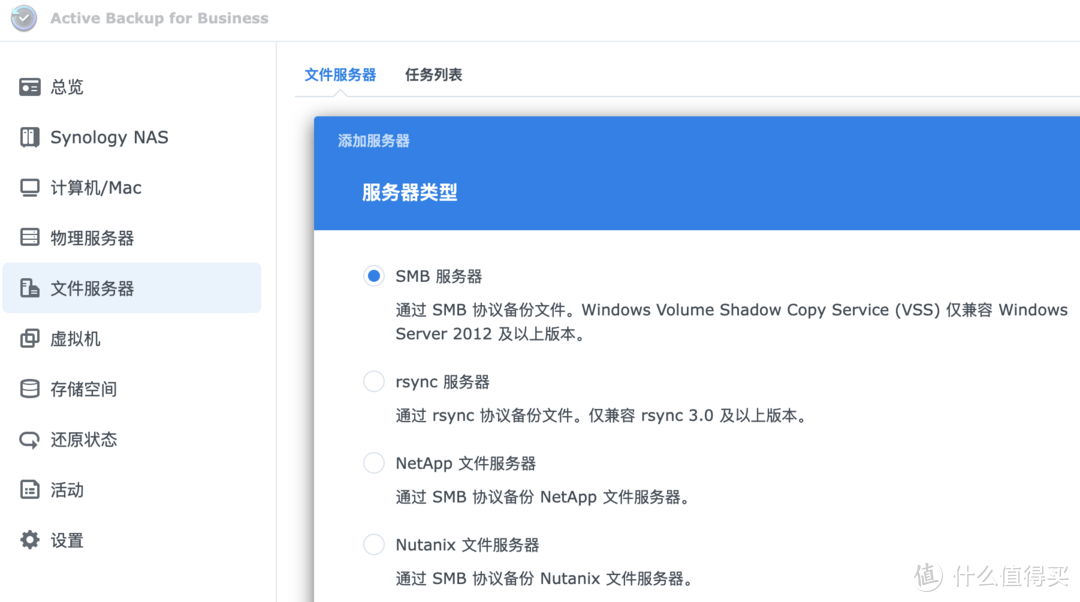Click the 服务器类型 dialog header

[x=409, y=192]
